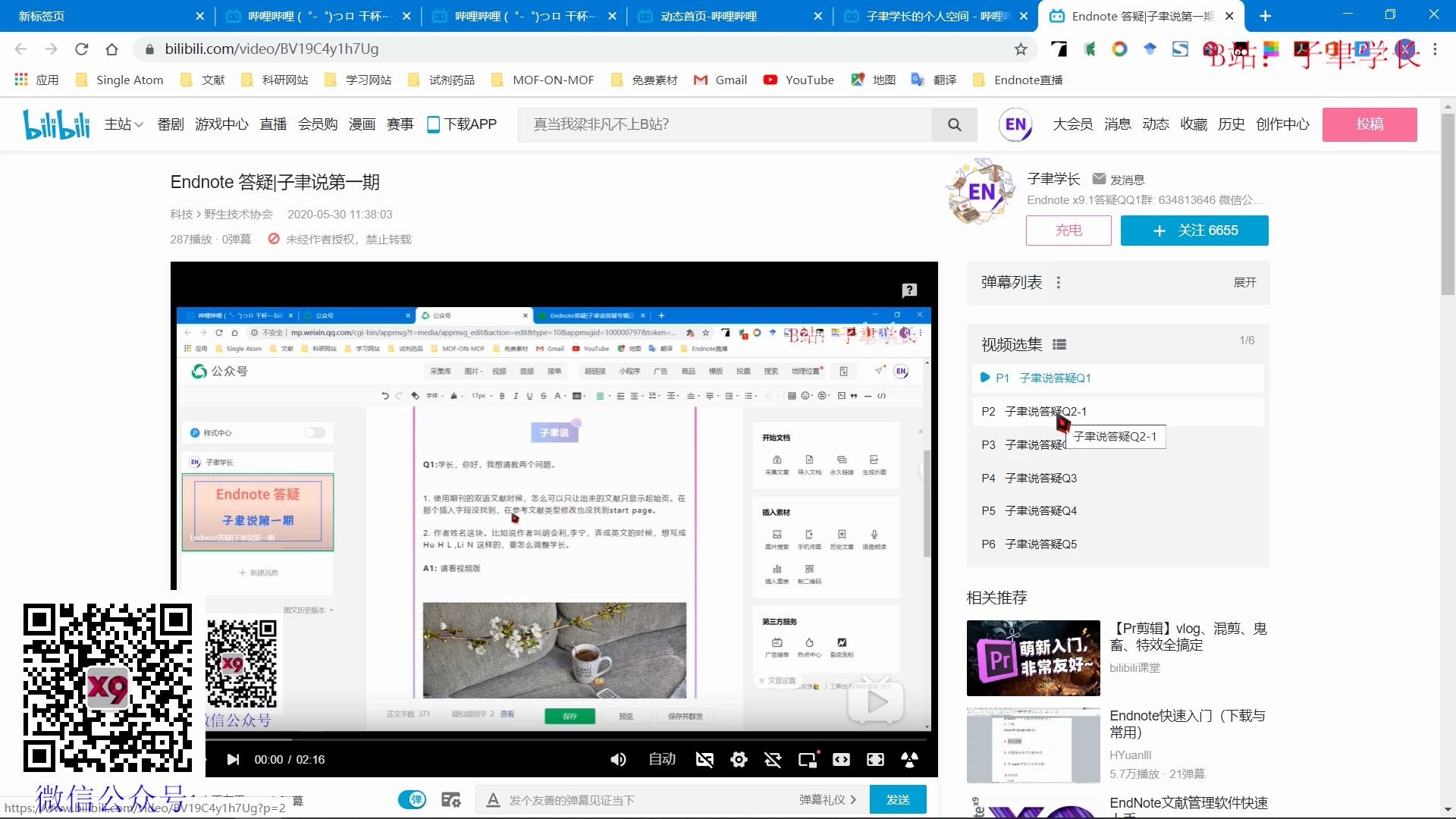Open 科研网站 bookmark folder
The height and width of the screenshot is (819, 1456).
click(x=274, y=80)
